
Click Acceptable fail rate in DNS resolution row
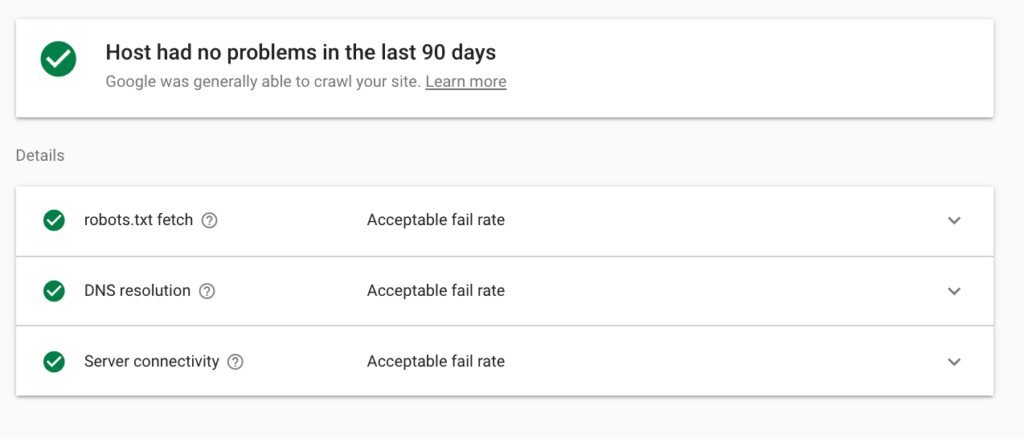click(435, 291)
